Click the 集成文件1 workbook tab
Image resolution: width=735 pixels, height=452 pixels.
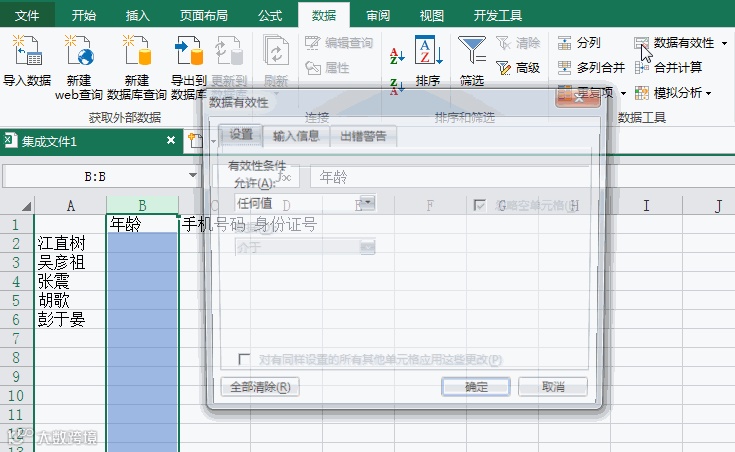[91, 141]
